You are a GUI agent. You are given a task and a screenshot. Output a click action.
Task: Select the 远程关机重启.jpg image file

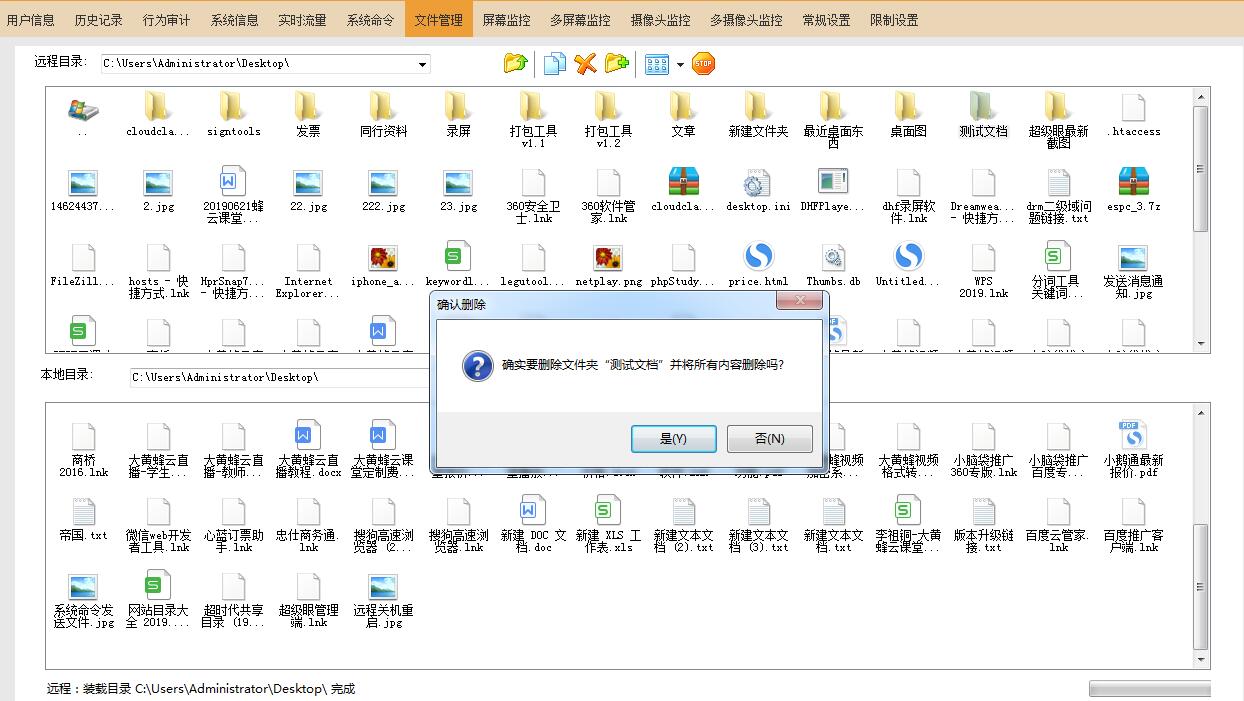[383, 600]
